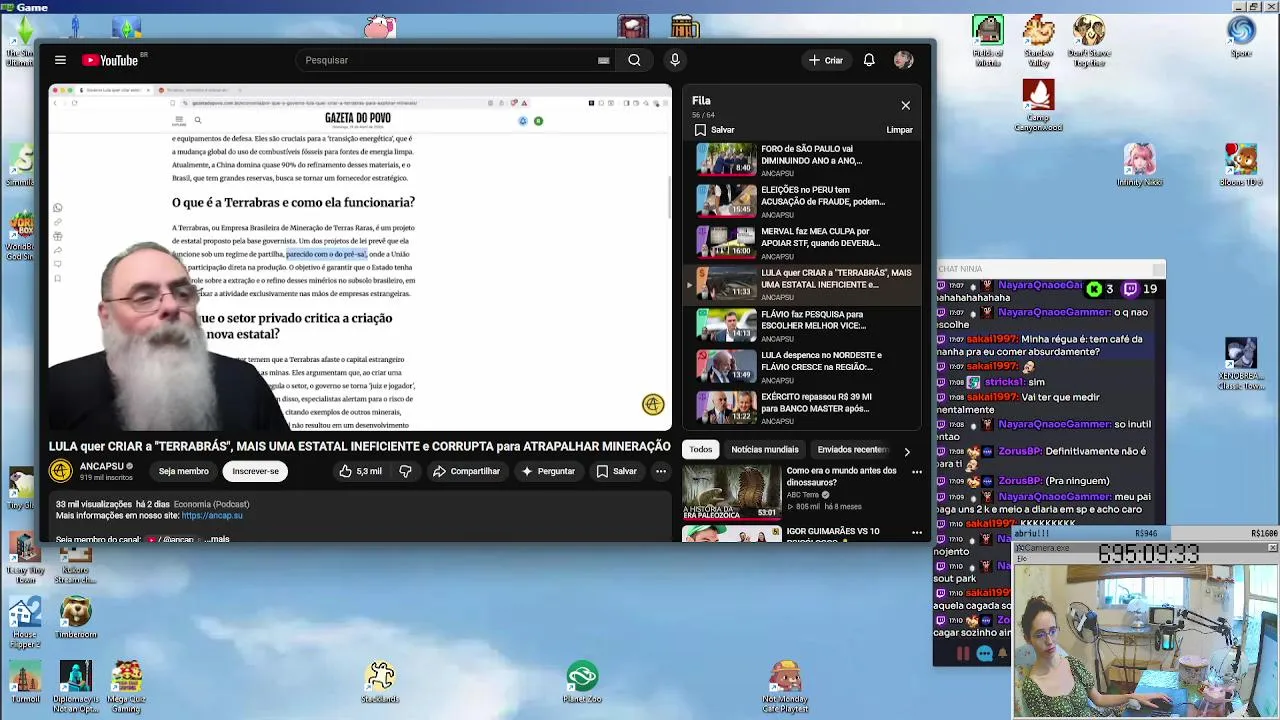The image size is (1280, 720).
Task: Open the Turmoil desktop shortcut
Action: pyautogui.click(x=25, y=682)
